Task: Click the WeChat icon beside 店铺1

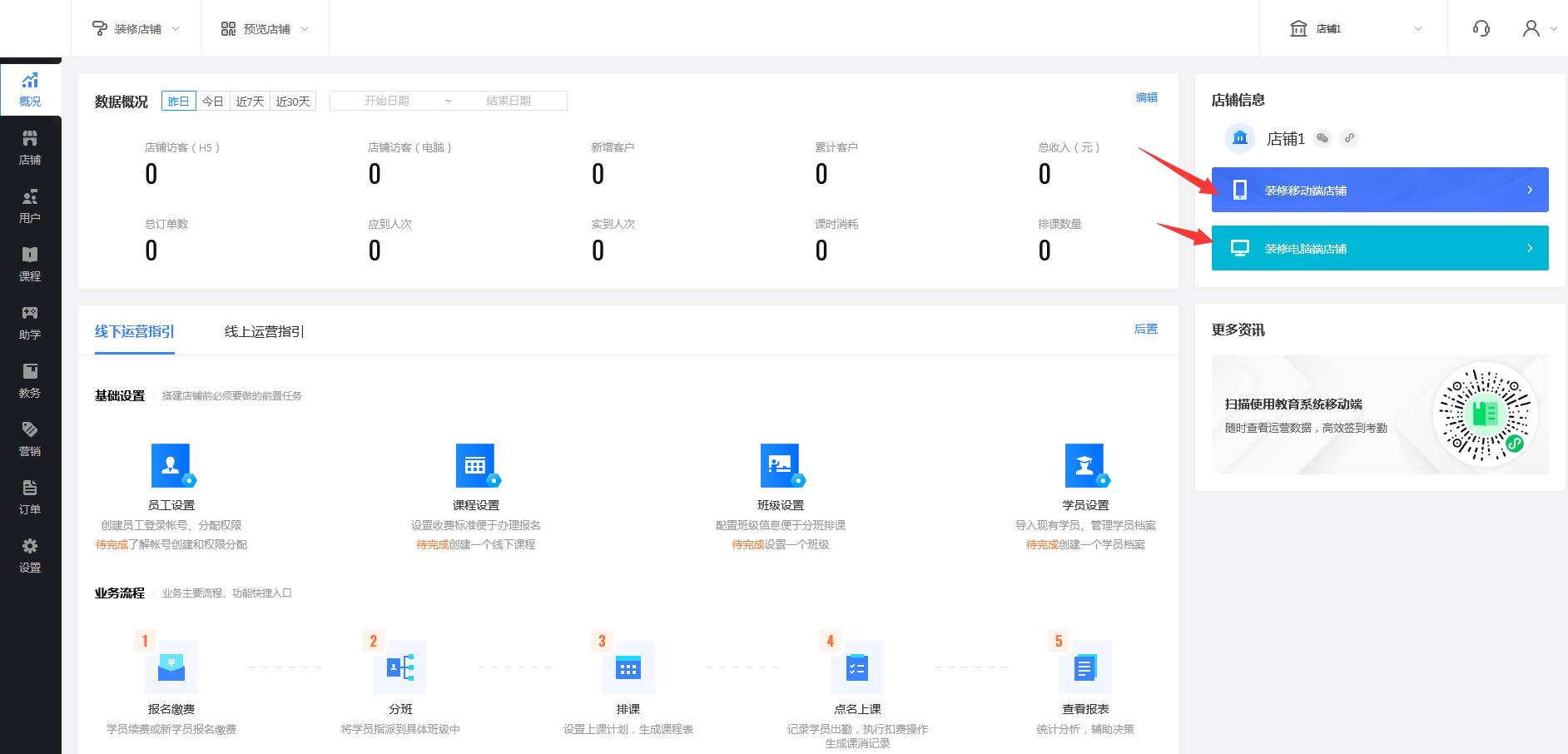Action: (1322, 139)
